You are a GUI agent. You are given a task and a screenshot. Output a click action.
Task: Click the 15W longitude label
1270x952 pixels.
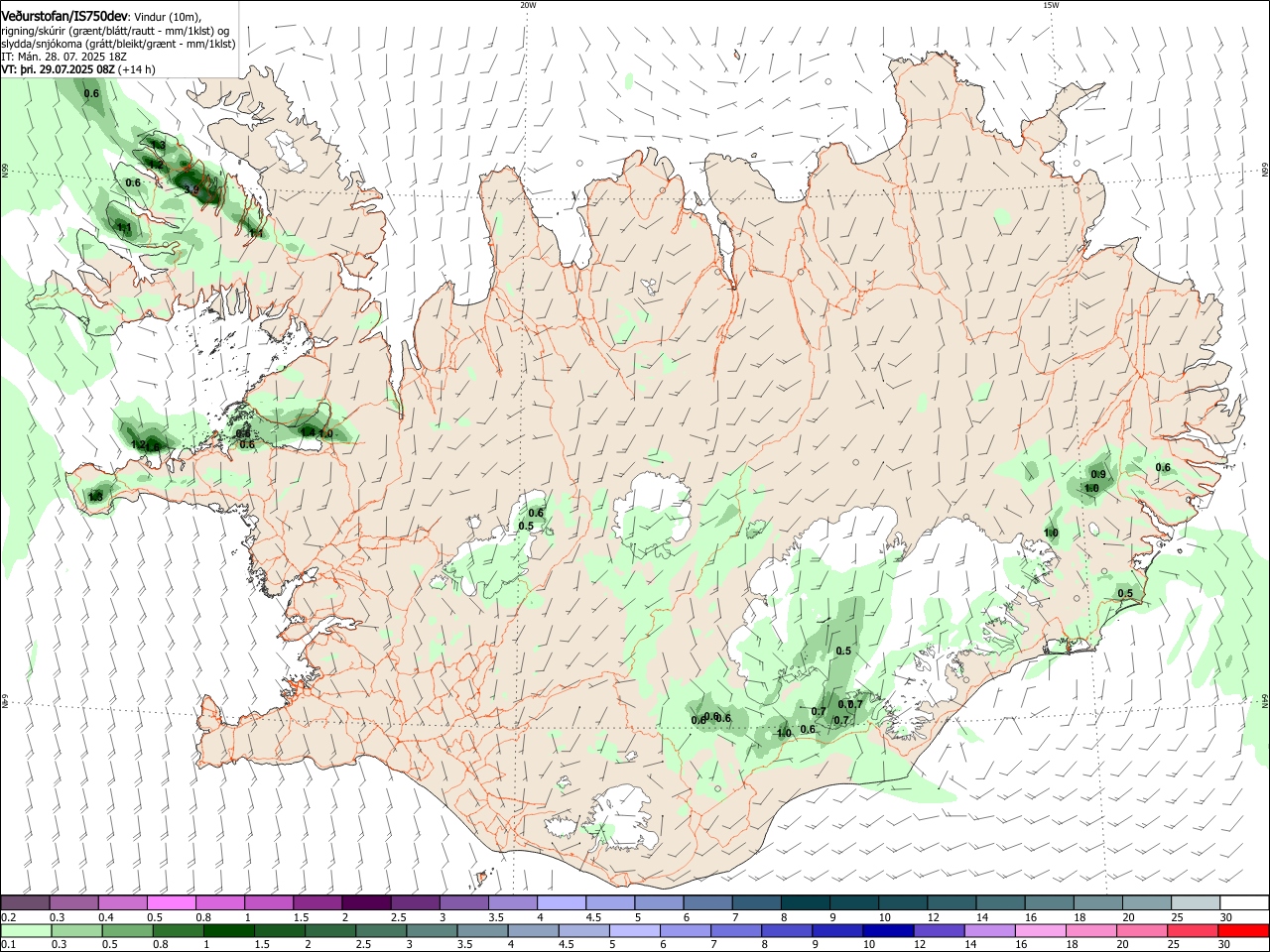point(1051,5)
